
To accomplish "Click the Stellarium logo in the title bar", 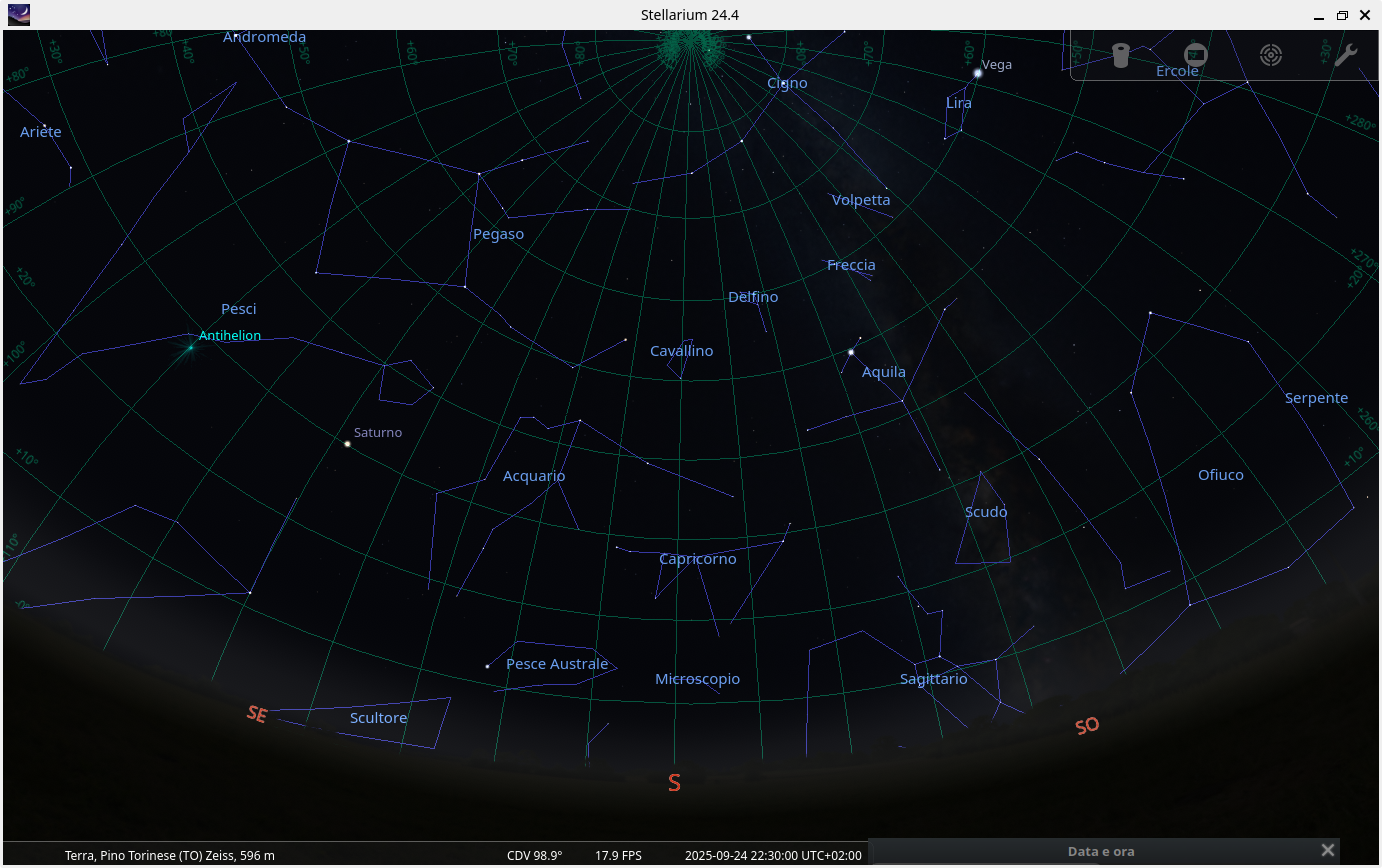I will point(18,15).
